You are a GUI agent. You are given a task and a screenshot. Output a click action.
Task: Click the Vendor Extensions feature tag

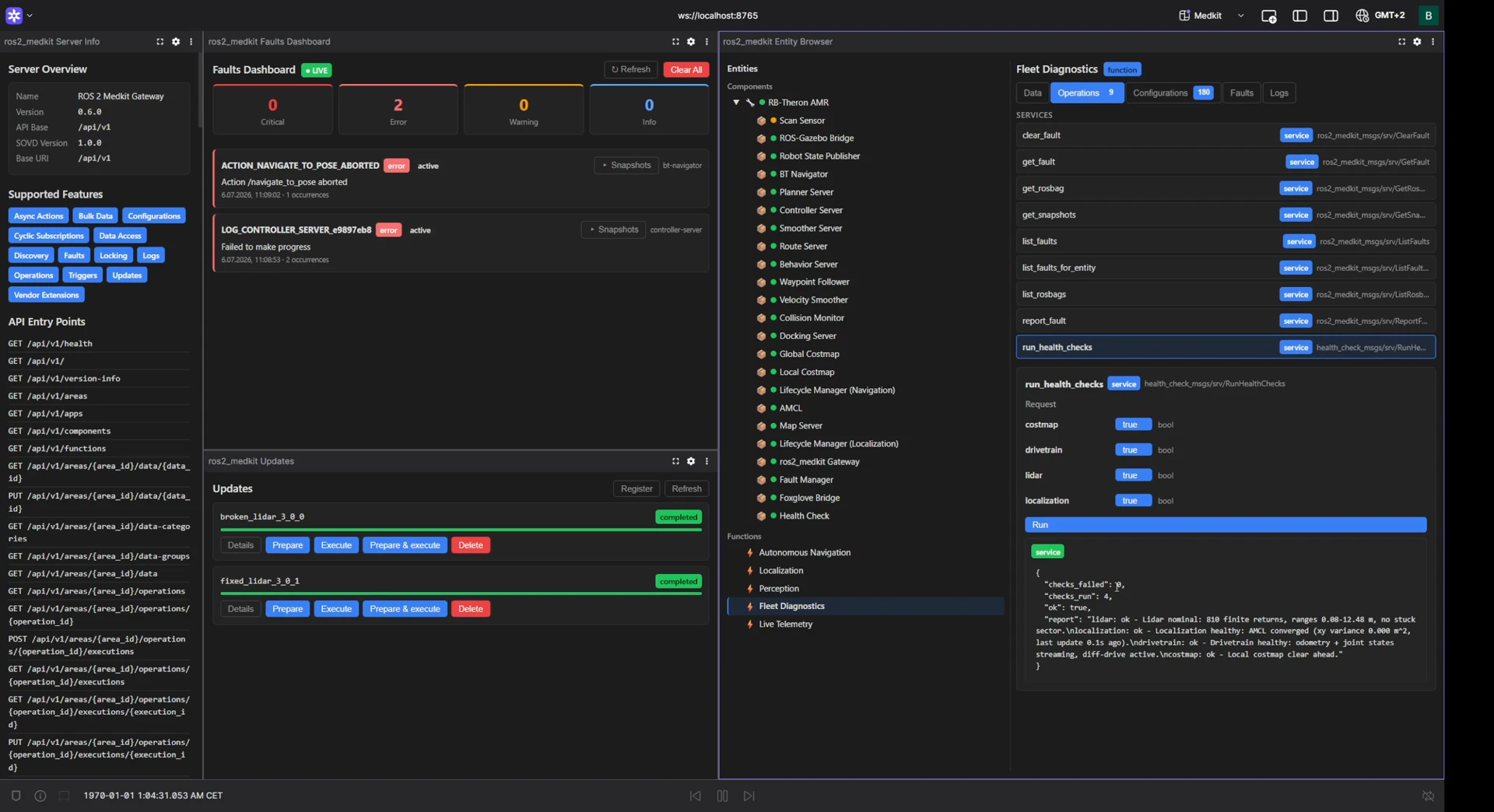46,296
